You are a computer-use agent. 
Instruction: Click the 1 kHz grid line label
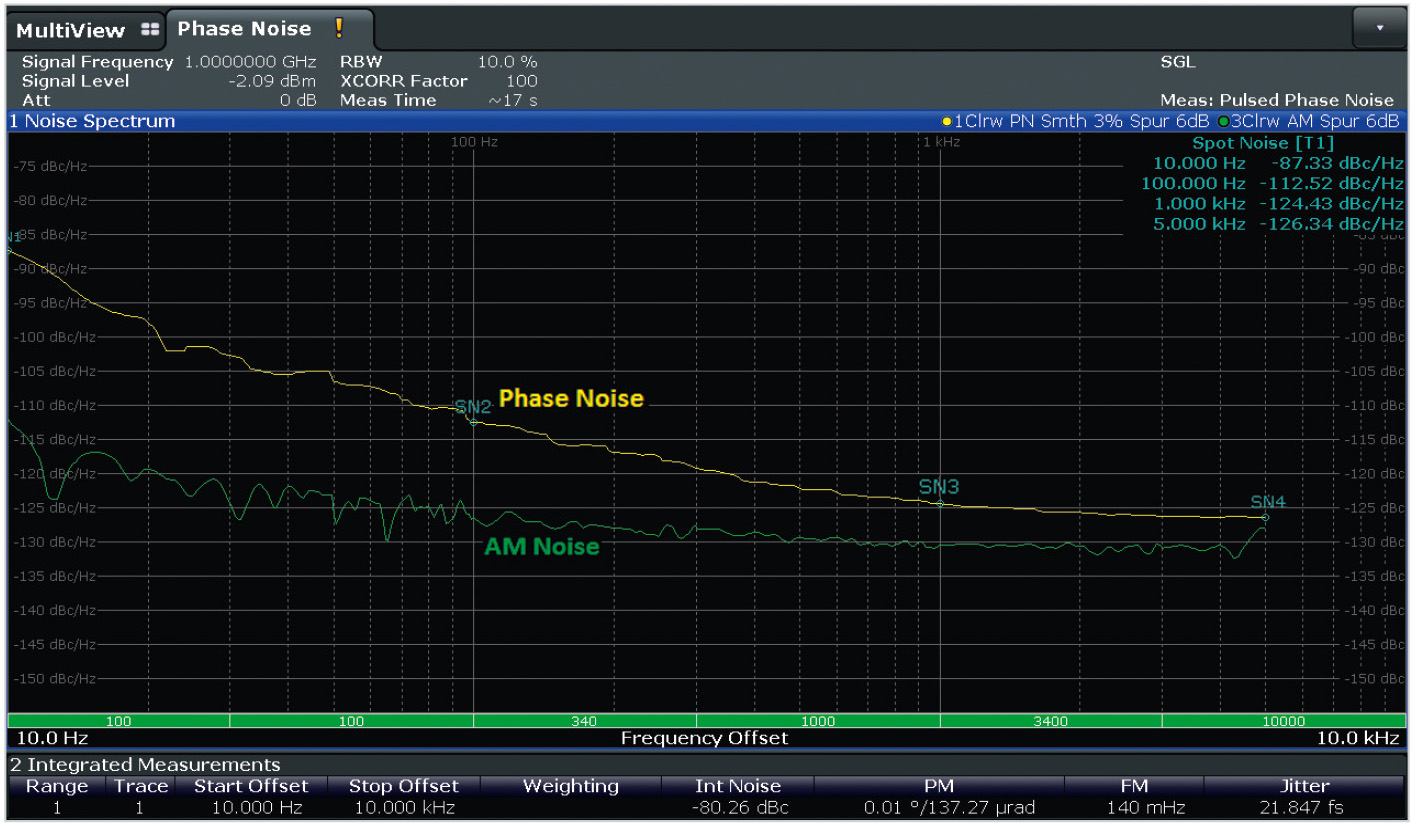[941, 142]
